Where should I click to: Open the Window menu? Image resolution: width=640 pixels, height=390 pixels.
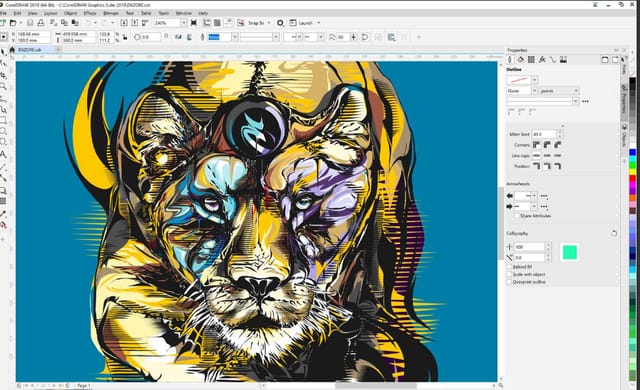point(184,13)
